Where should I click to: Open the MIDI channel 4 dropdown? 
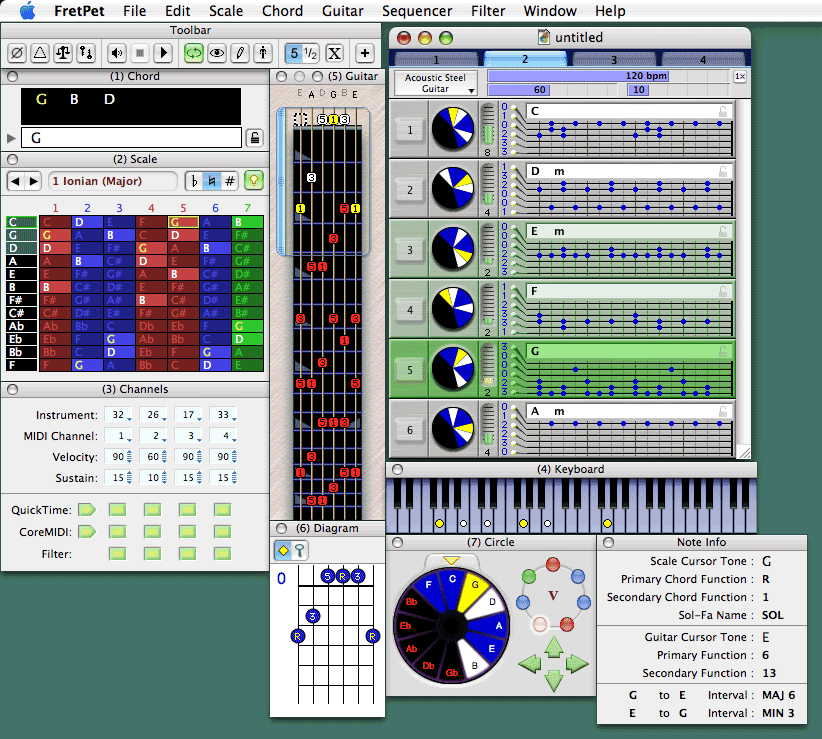(x=223, y=436)
